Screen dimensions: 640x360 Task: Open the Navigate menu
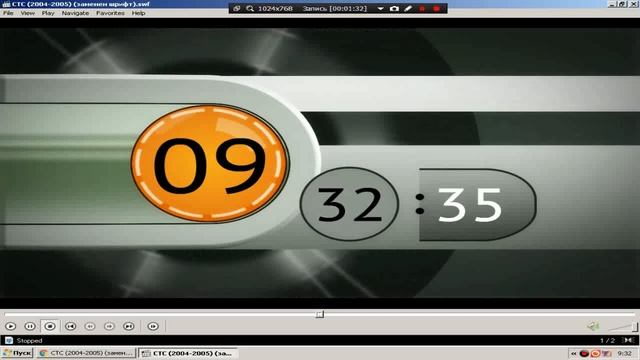click(75, 13)
